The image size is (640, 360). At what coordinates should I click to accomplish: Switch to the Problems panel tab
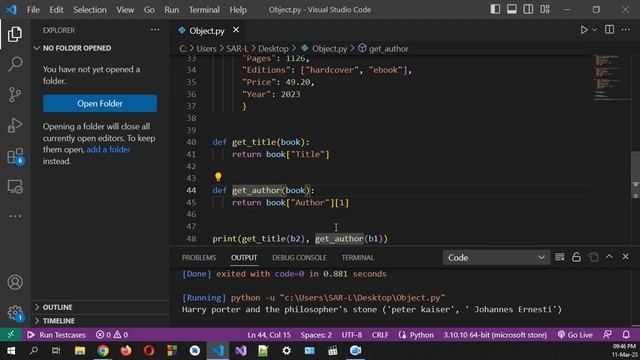[x=199, y=258]
